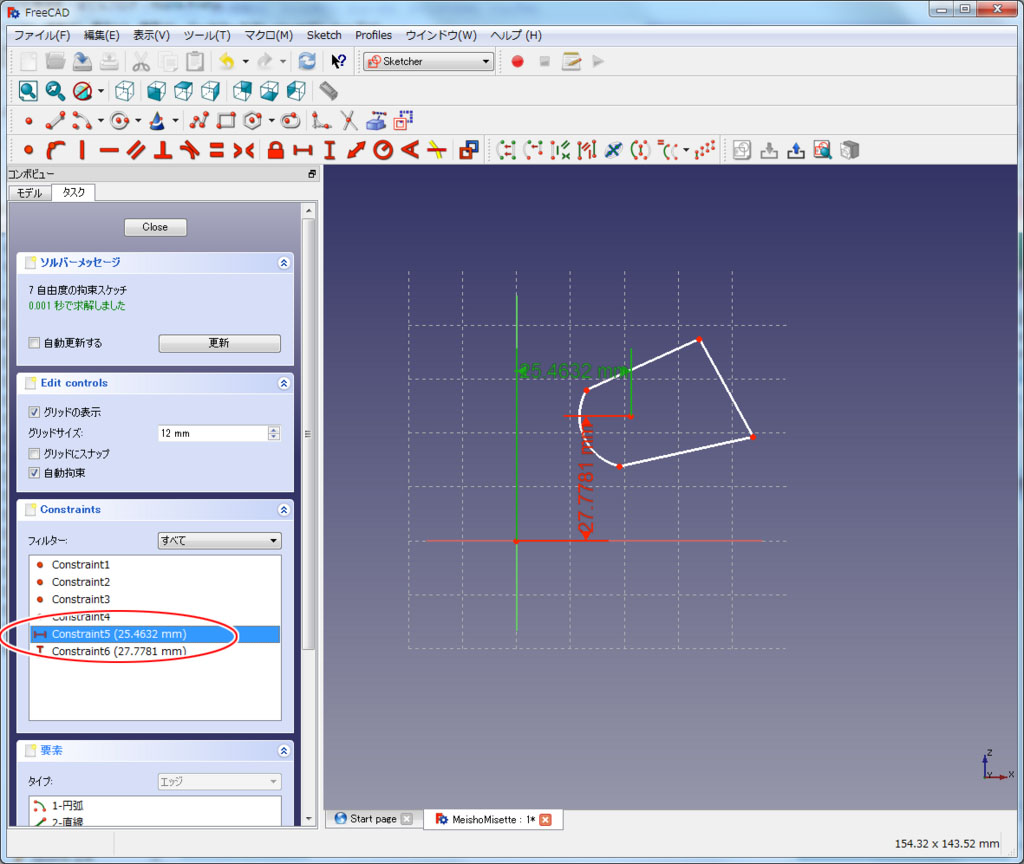1024x864 pixels.
Task: Click the グリッドサイズ spinner arrows
Action: pos(274,434)
